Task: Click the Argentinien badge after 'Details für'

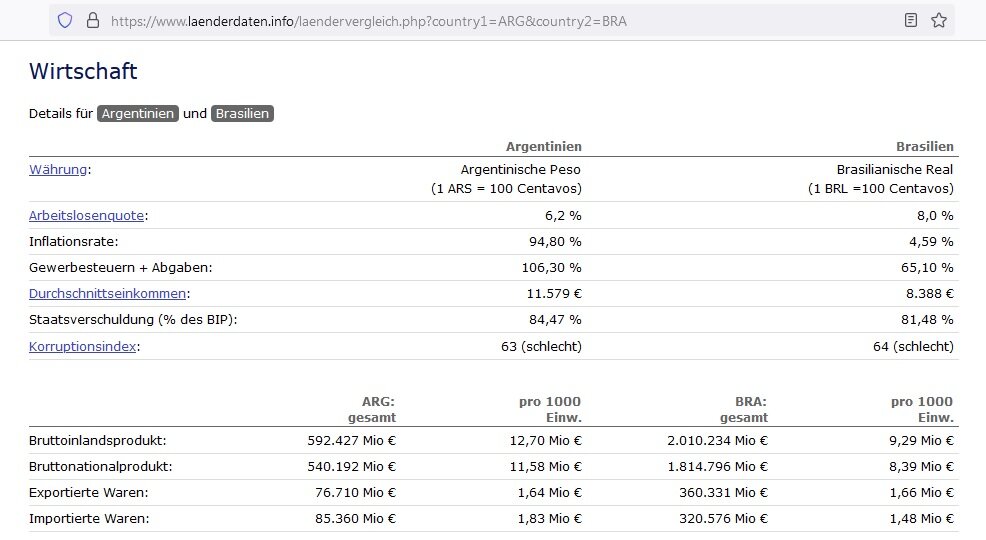Action: 138,114
